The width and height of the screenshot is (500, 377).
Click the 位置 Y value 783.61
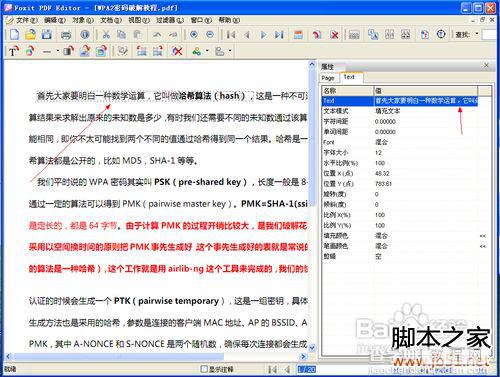coord(383,184)
